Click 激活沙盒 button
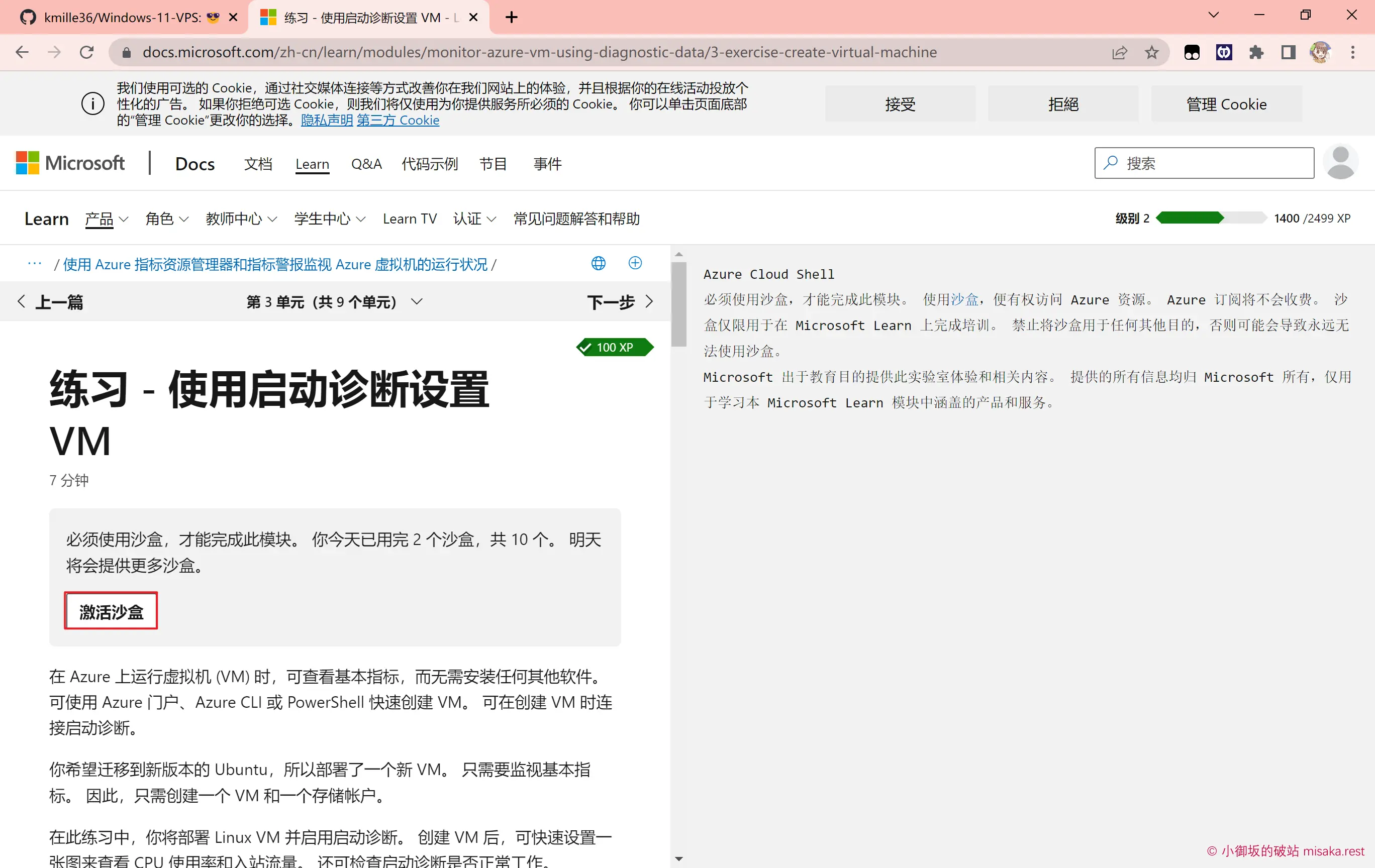 click(111, 611)
